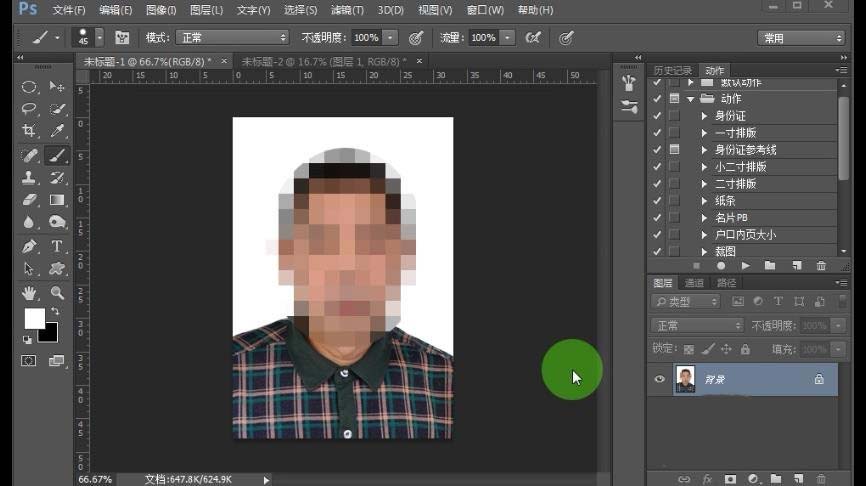Screen dimensions: 866x486
Task: Open the 滤镜(T) menu
Action: pyautogui.click(x=347, y=10)
